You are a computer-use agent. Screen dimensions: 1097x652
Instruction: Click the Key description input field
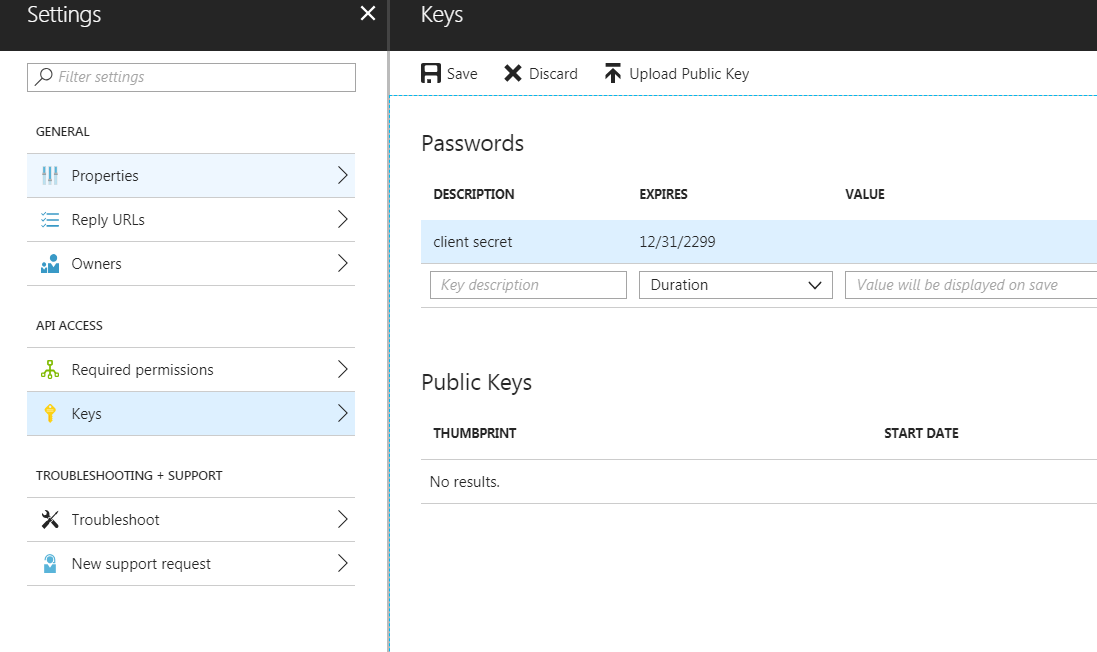(528, 284)
